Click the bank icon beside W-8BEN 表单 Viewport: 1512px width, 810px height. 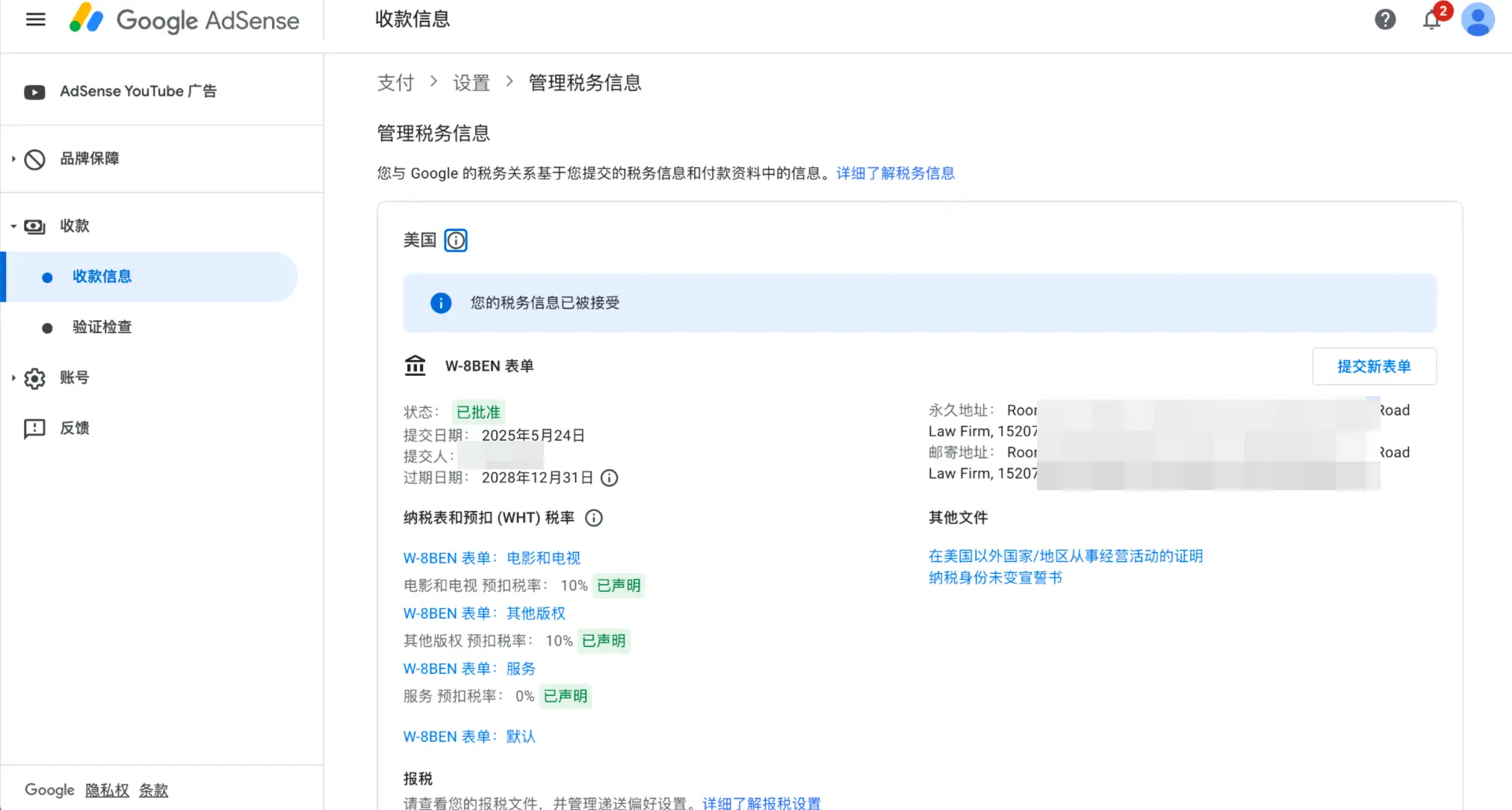pos(415,366)
